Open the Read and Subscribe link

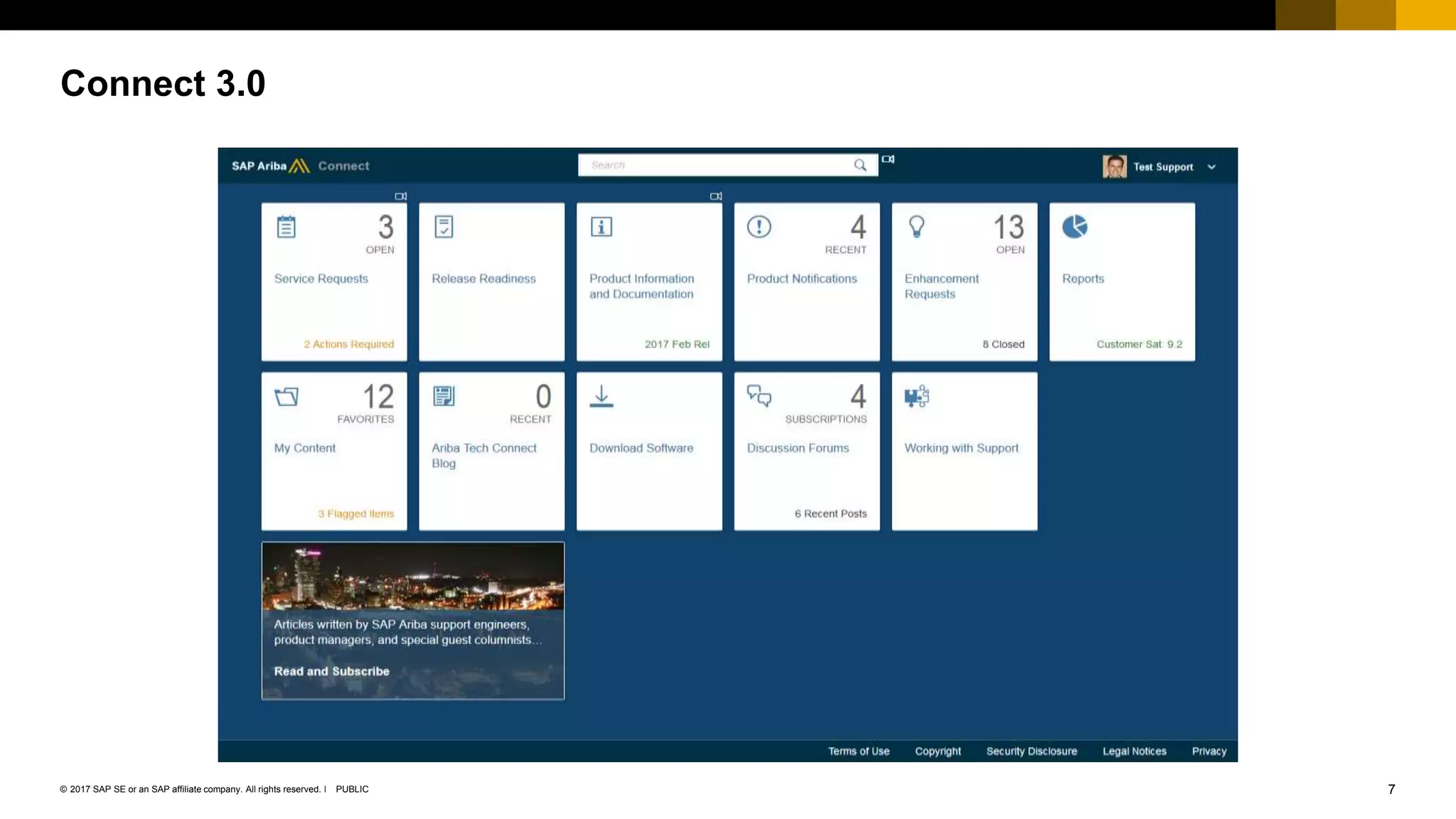tap(331, 671)
